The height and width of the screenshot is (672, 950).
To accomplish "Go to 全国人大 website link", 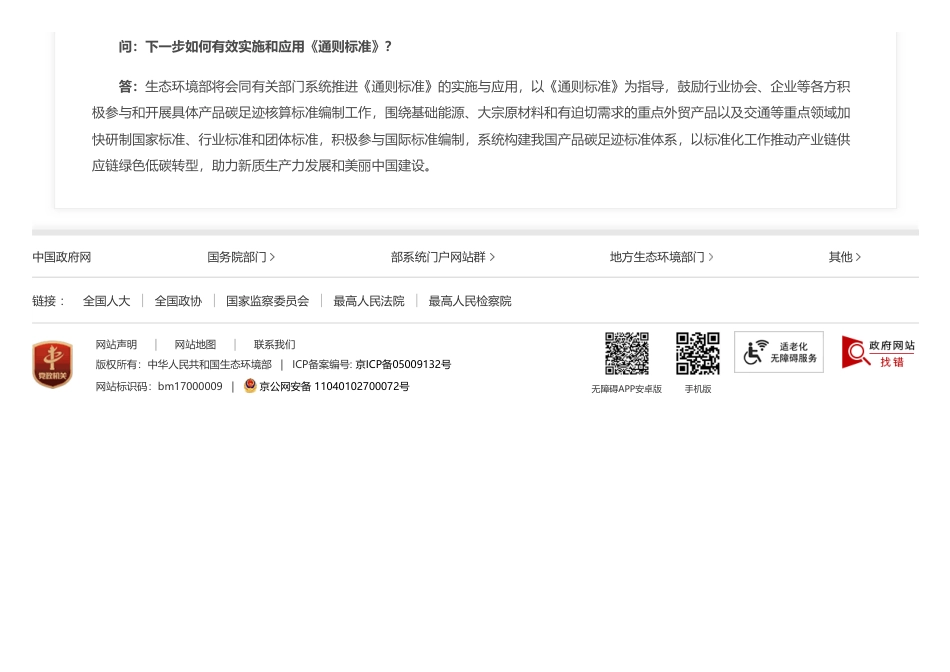I will 106,301.
